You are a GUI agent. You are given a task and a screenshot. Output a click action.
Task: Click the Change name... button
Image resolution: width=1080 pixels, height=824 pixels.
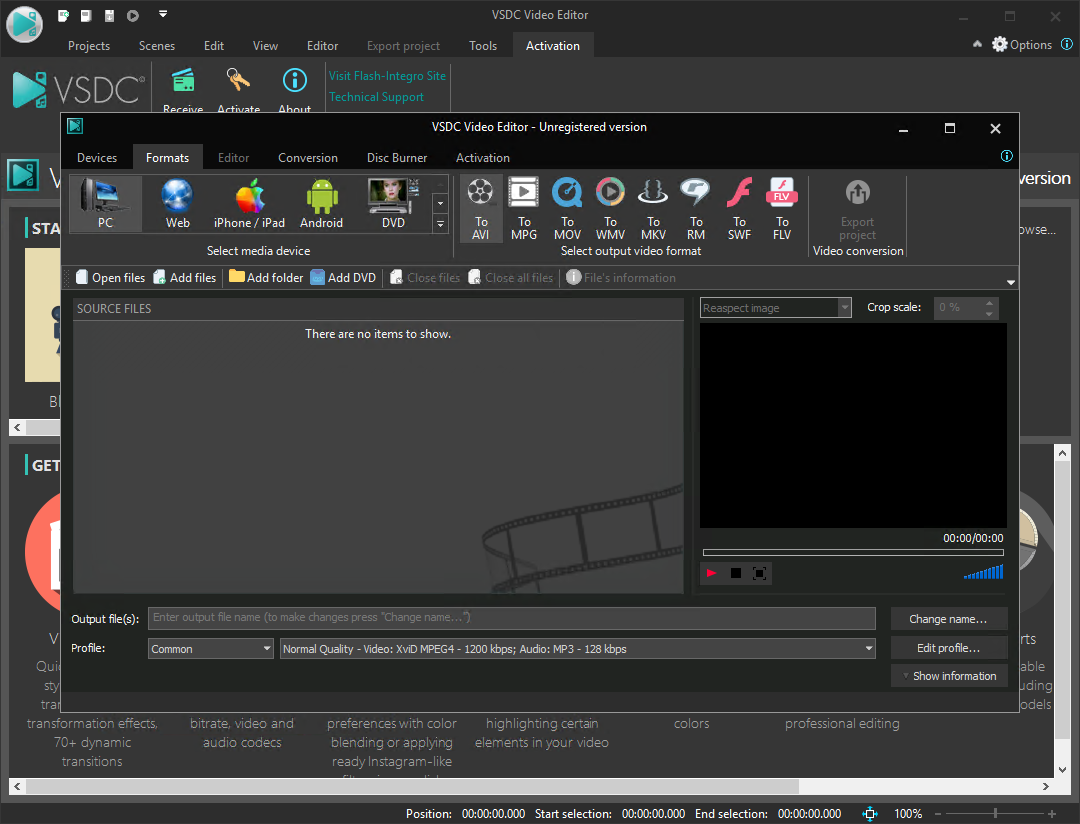click(948, 619)
